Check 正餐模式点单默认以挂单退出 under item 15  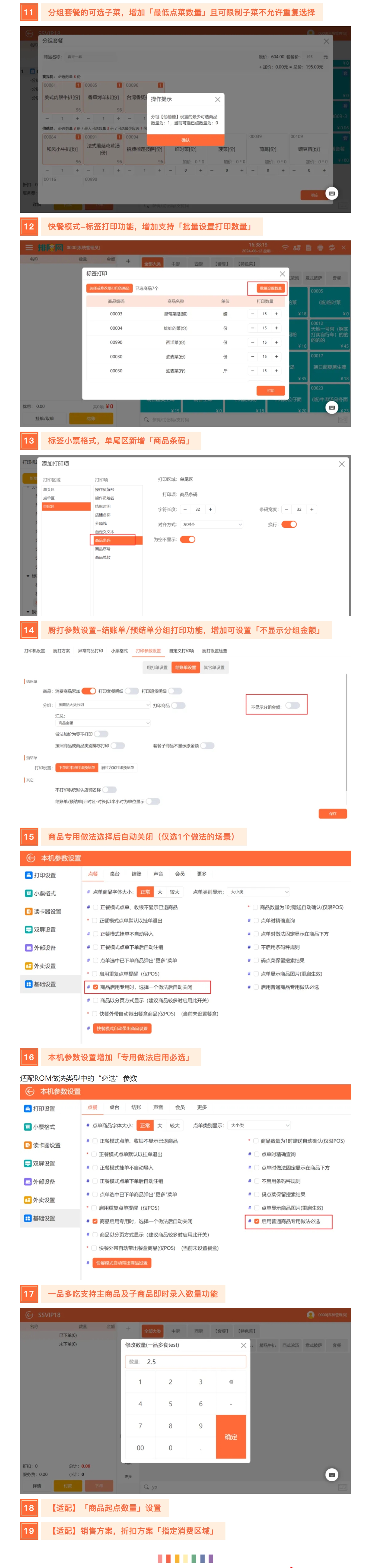(95, 920)
